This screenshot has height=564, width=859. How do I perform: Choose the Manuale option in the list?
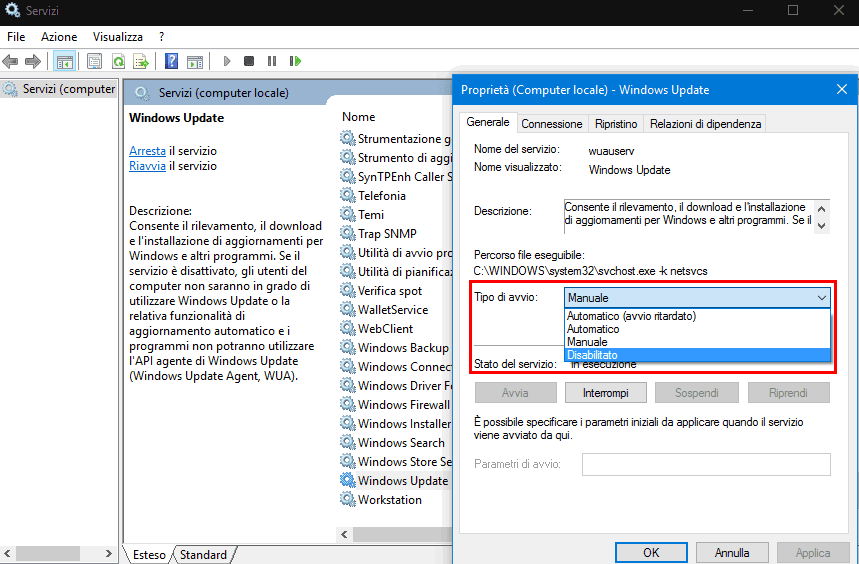[697, 342]
